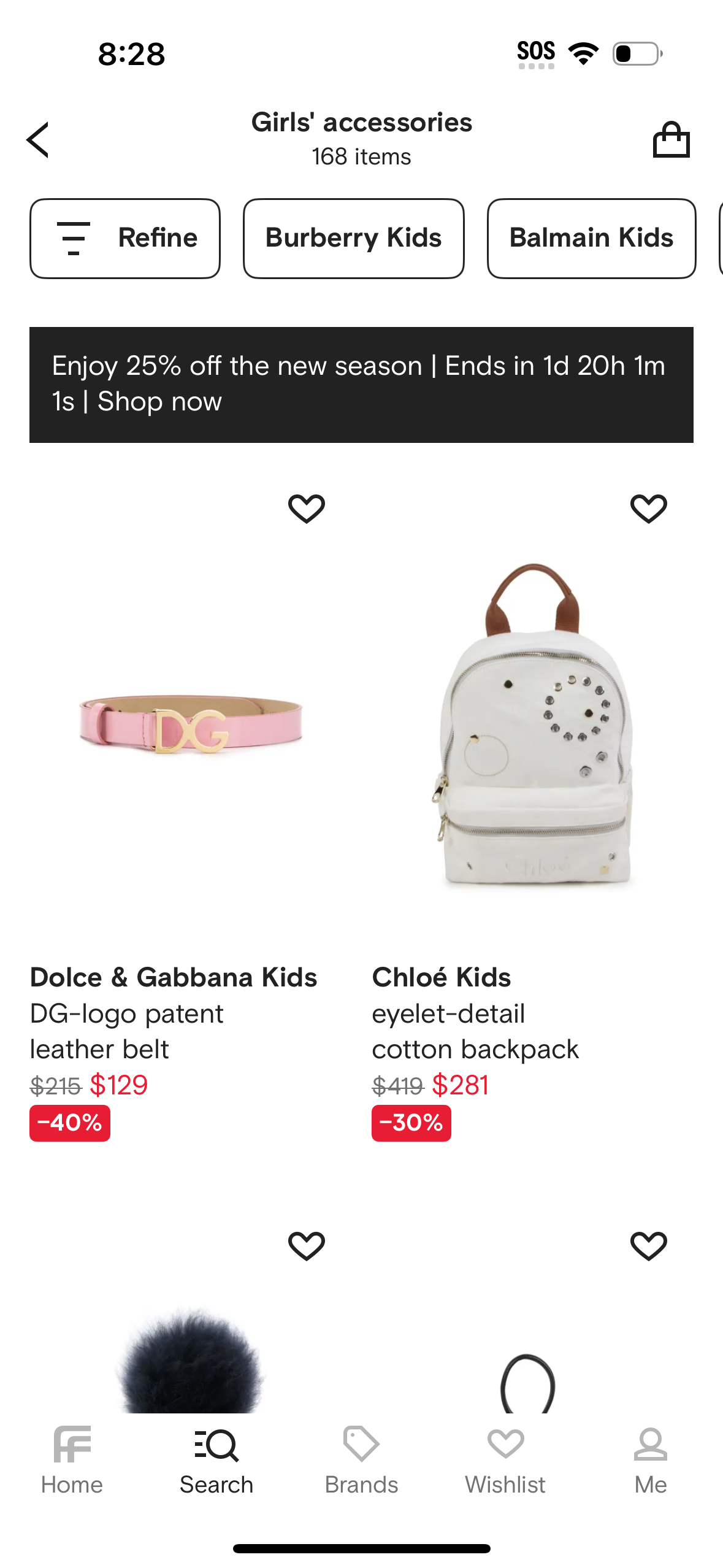Viewport: 723px width, 1568px height.
Task: Select the Dolce & Gabbana Kids product title
Action: pos(174,977)
